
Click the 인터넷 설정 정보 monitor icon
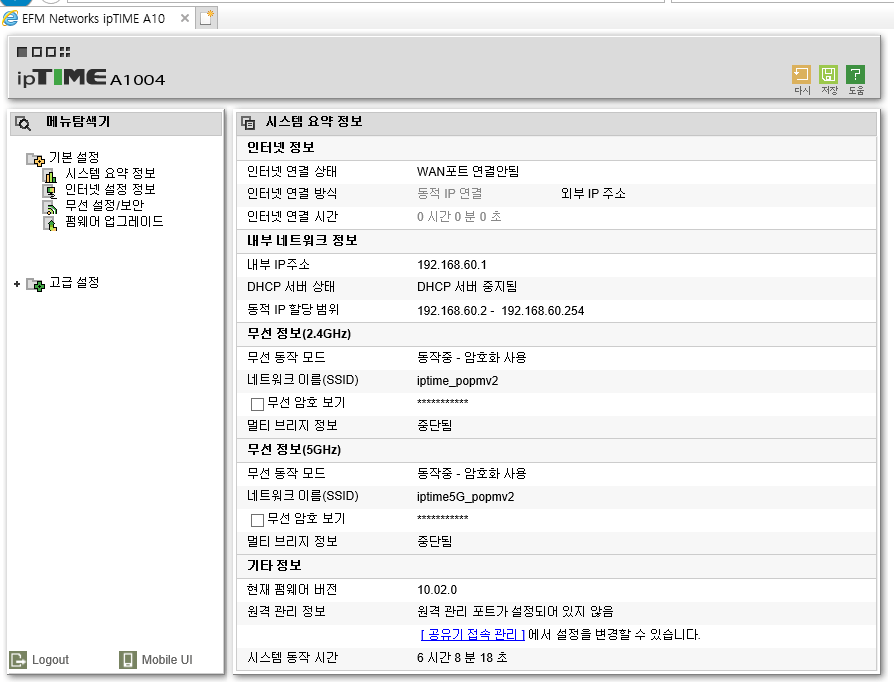[50, 191]
